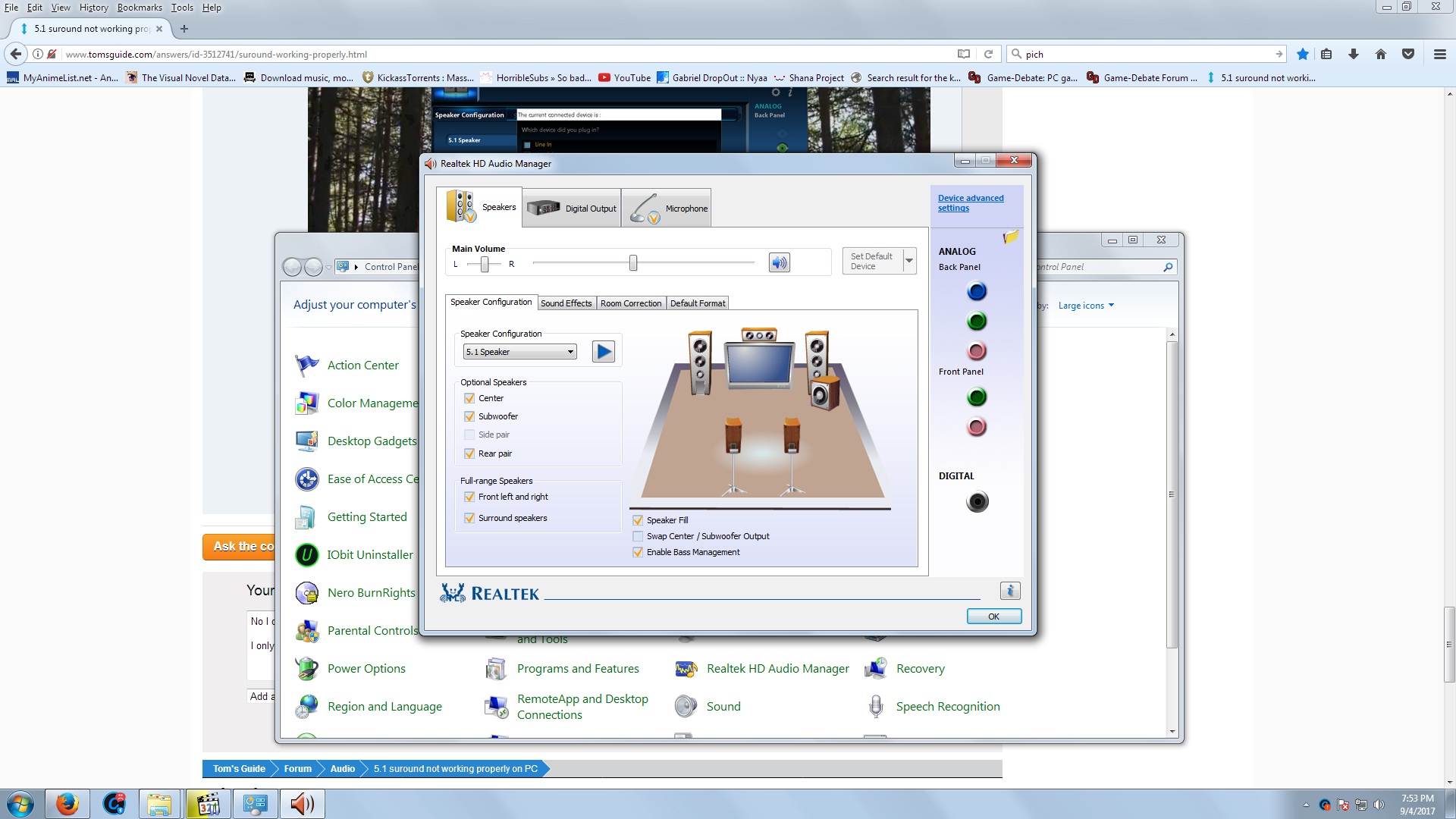Click the green Front Panel audio jack
Viewport: 1456px width, 819px height.
coord(977,397)
